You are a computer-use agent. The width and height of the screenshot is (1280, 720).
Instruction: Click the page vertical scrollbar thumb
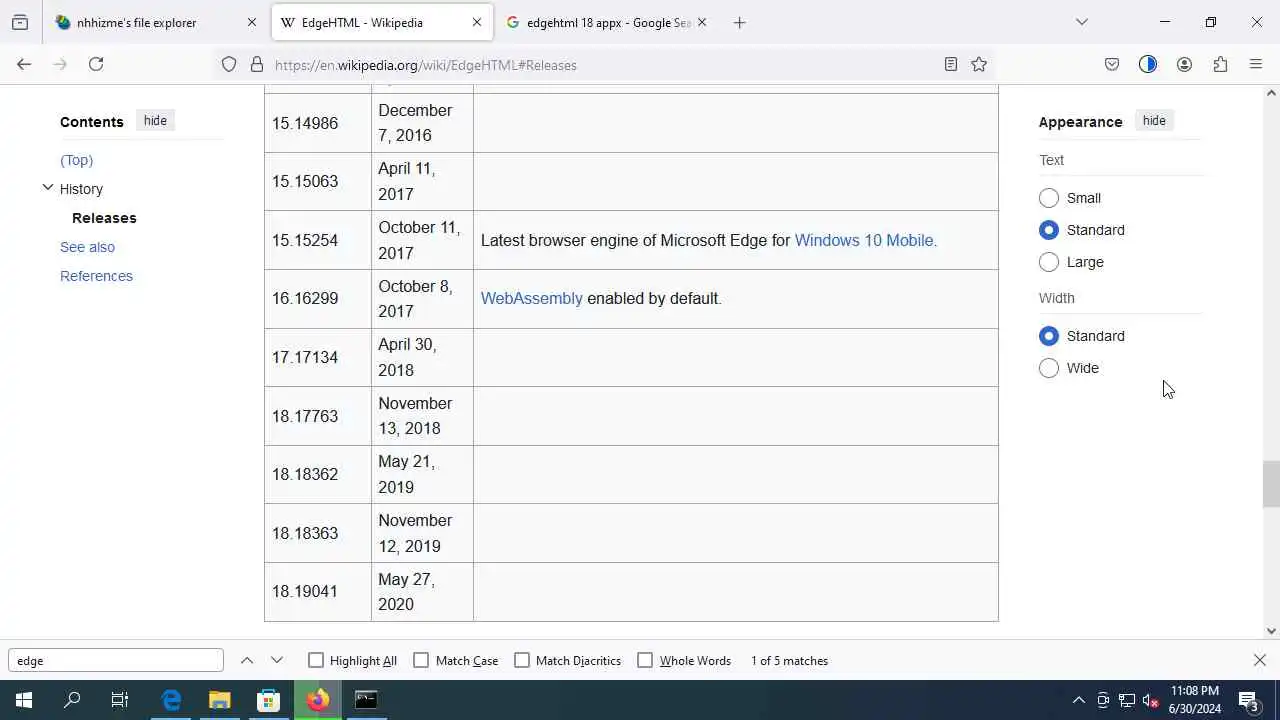coord(1271,484)
